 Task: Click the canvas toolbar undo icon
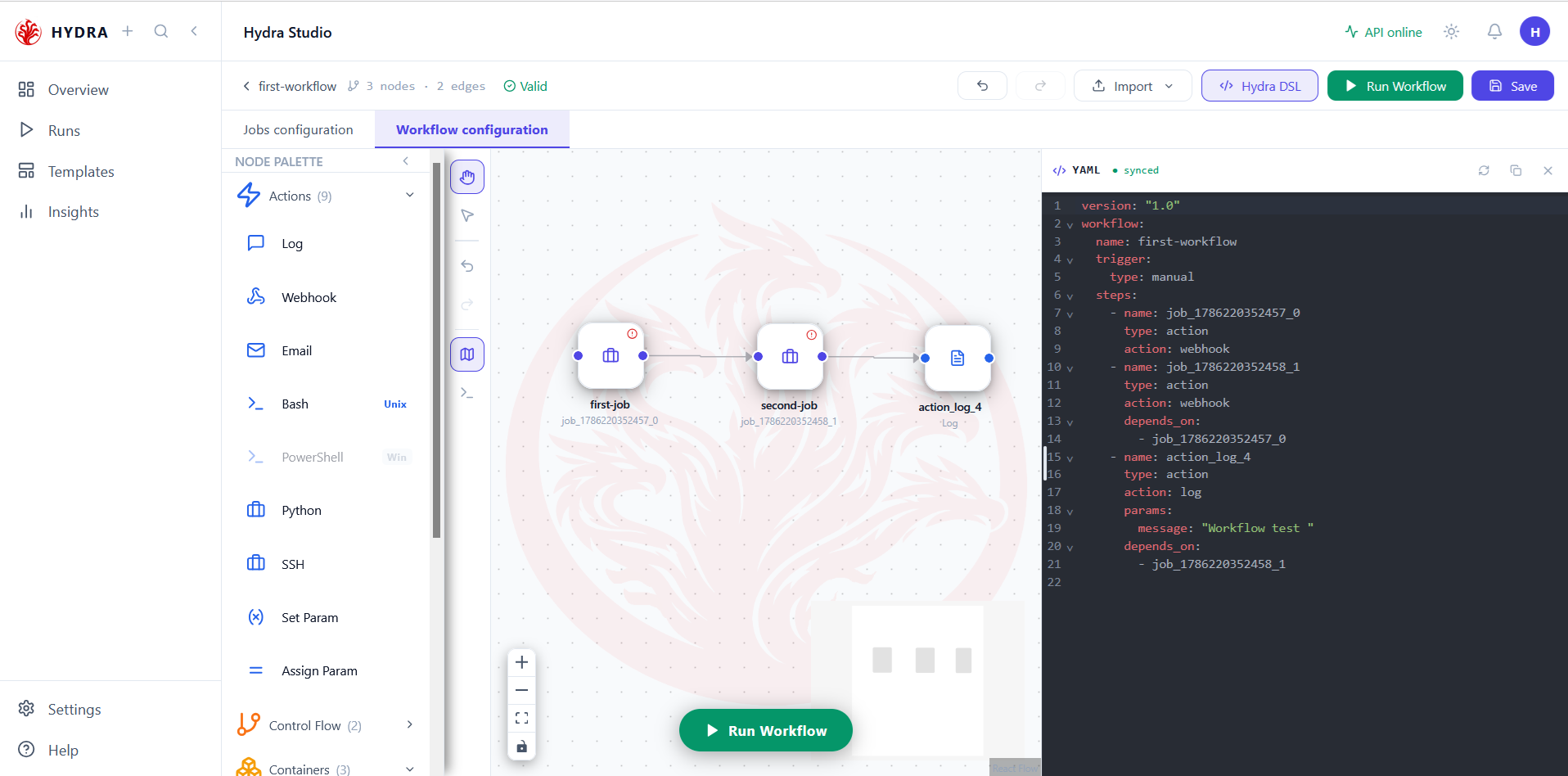(x=467, y=266)
